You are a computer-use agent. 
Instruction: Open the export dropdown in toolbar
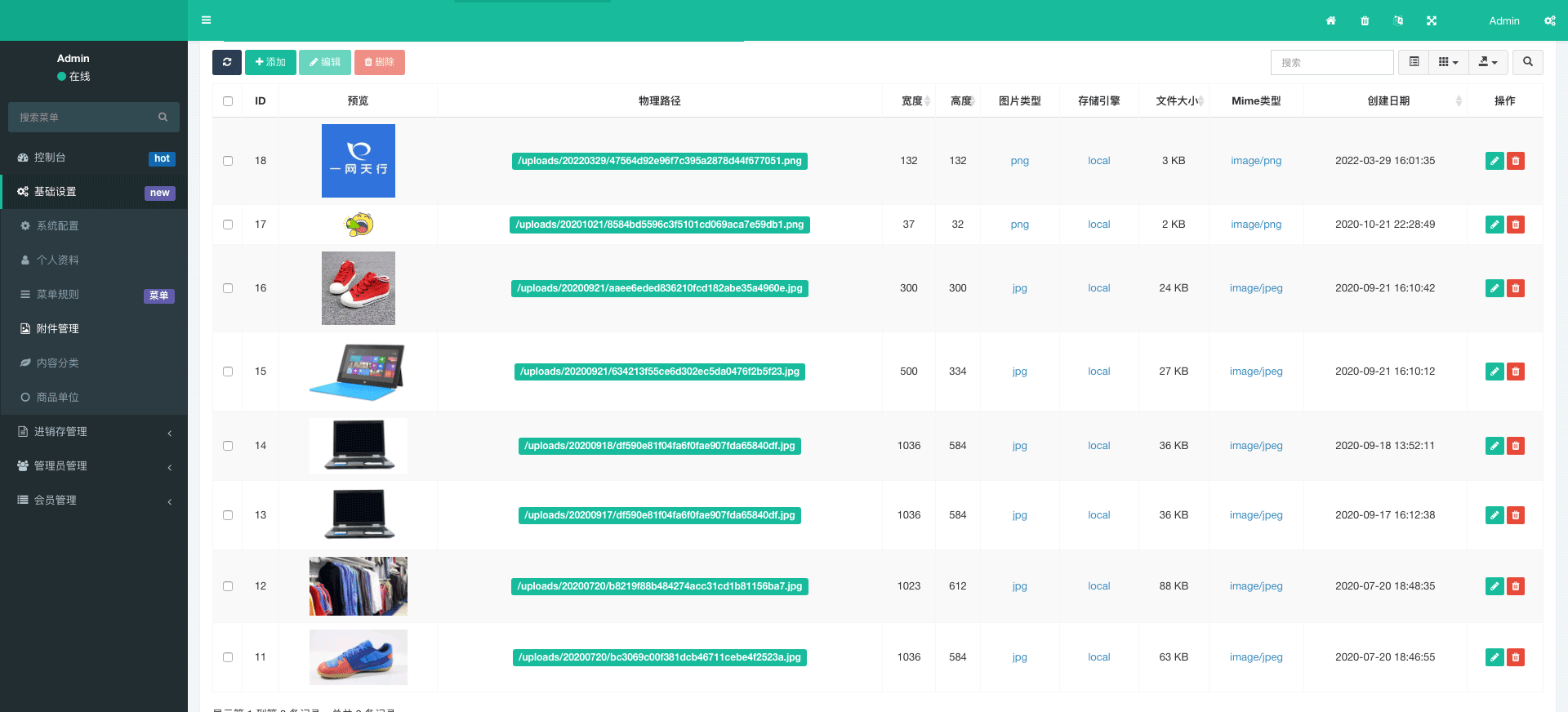[x=1488, y=62]
